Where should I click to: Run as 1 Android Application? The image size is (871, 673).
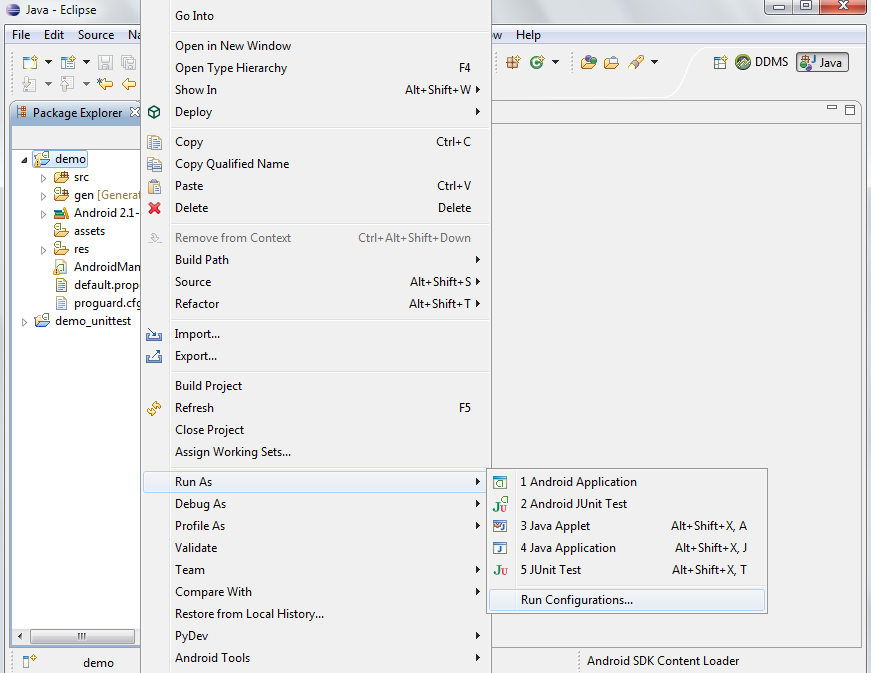point(627,482)
